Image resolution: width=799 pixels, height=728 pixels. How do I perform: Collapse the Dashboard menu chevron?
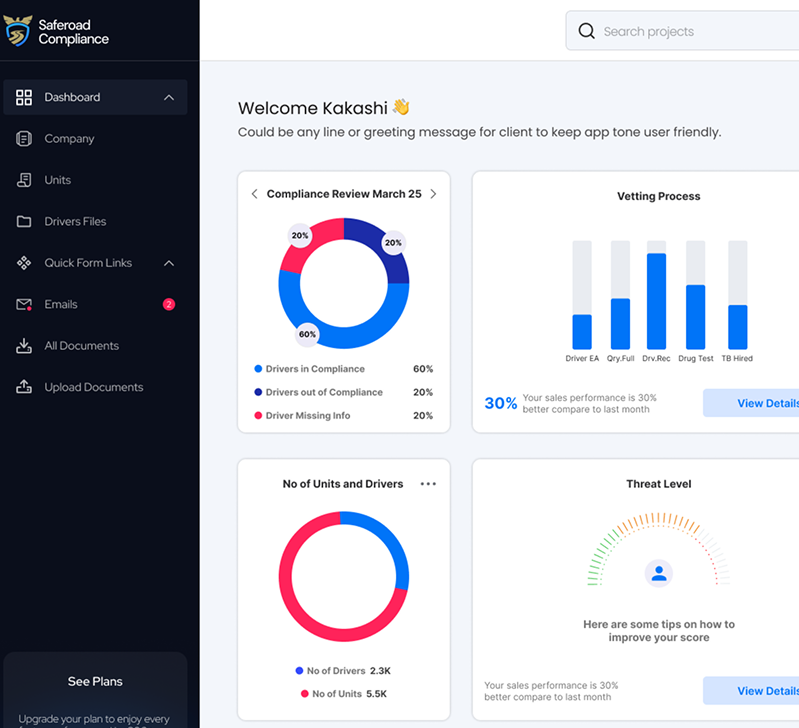[169, 97]
